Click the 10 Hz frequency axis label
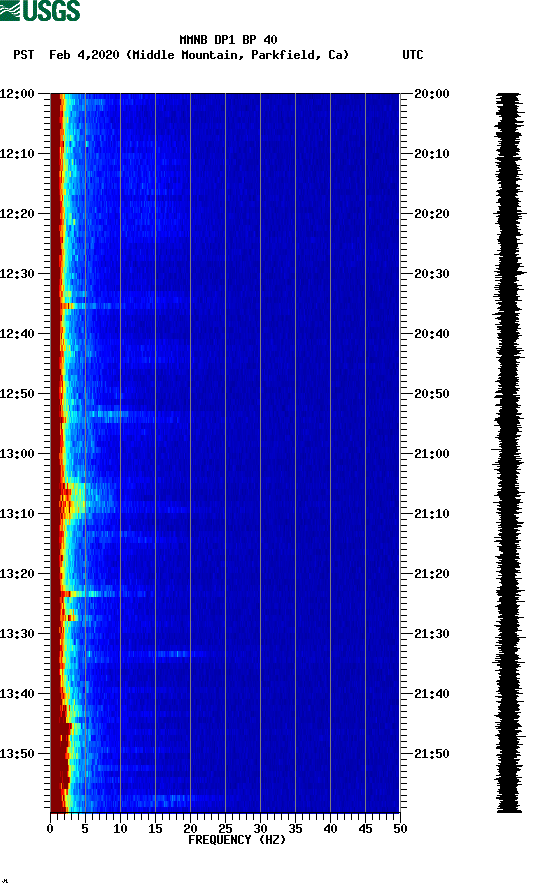This screenshot has height=892, width=552. pyautogui.click(x=120, y=829)
